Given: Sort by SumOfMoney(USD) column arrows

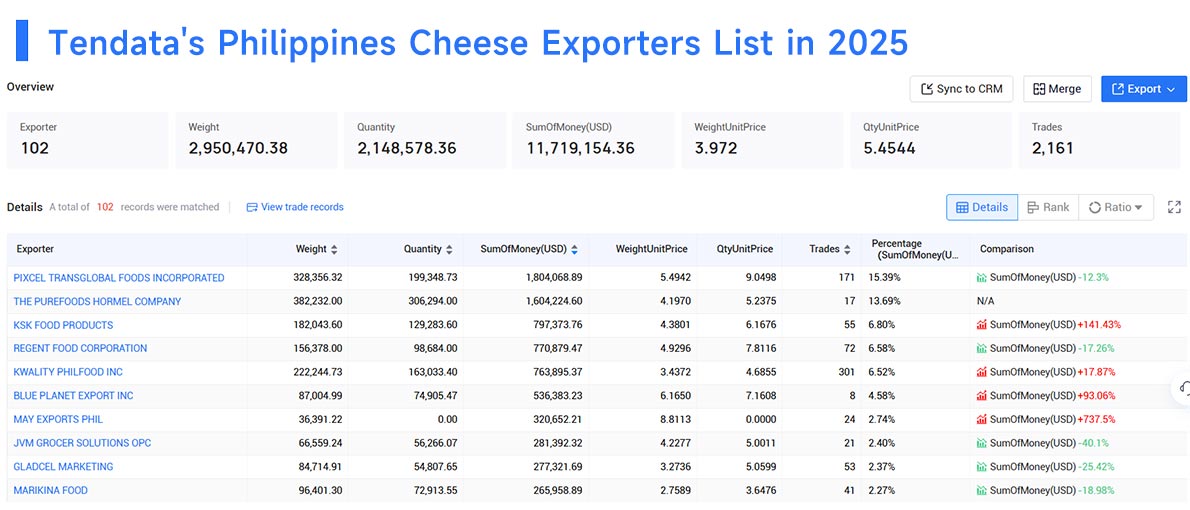Looking at the screenshot, I should tap(575, 249).
